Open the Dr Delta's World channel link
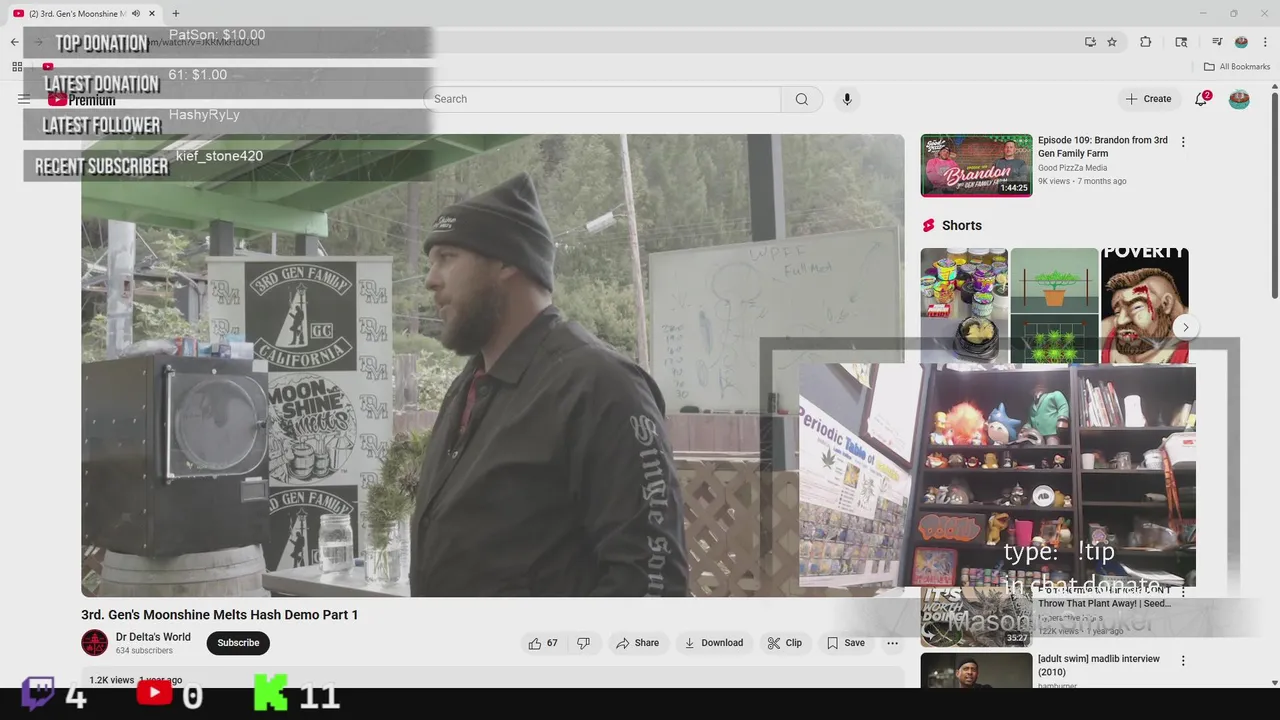Viewport: 1280px width, 720px height. pyautogui.click(x=153, y=637)
